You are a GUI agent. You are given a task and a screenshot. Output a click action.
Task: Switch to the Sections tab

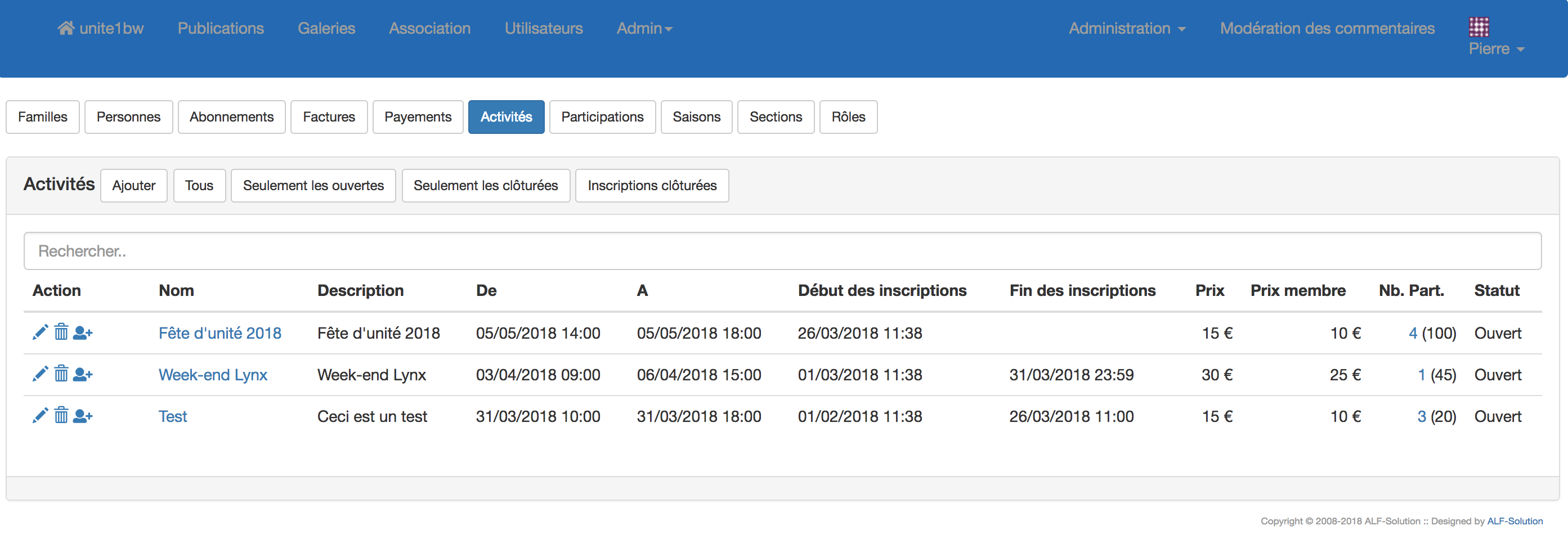[x=776, y=117]
